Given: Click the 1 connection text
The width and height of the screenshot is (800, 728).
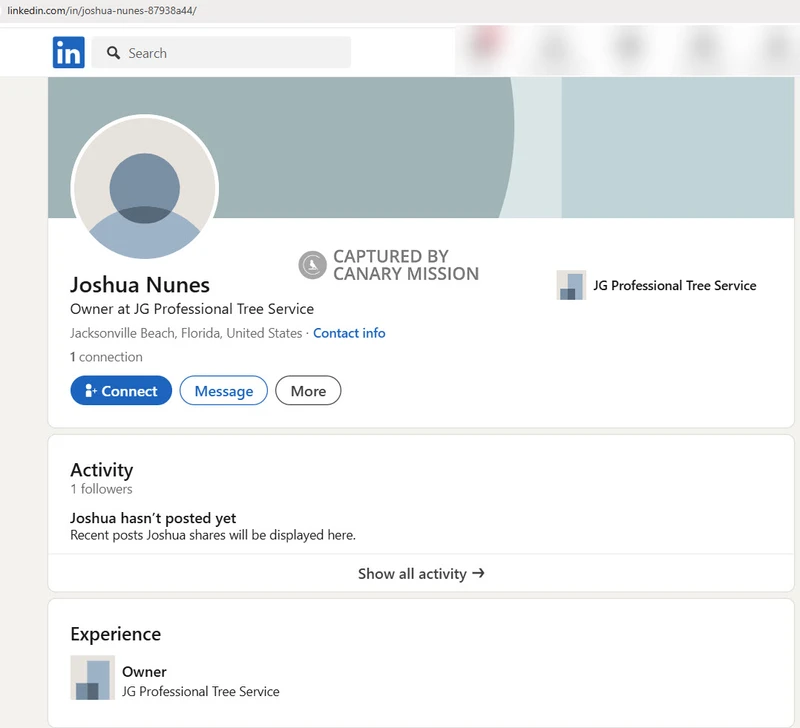Looking at the screenshot, I should point(106,357).
